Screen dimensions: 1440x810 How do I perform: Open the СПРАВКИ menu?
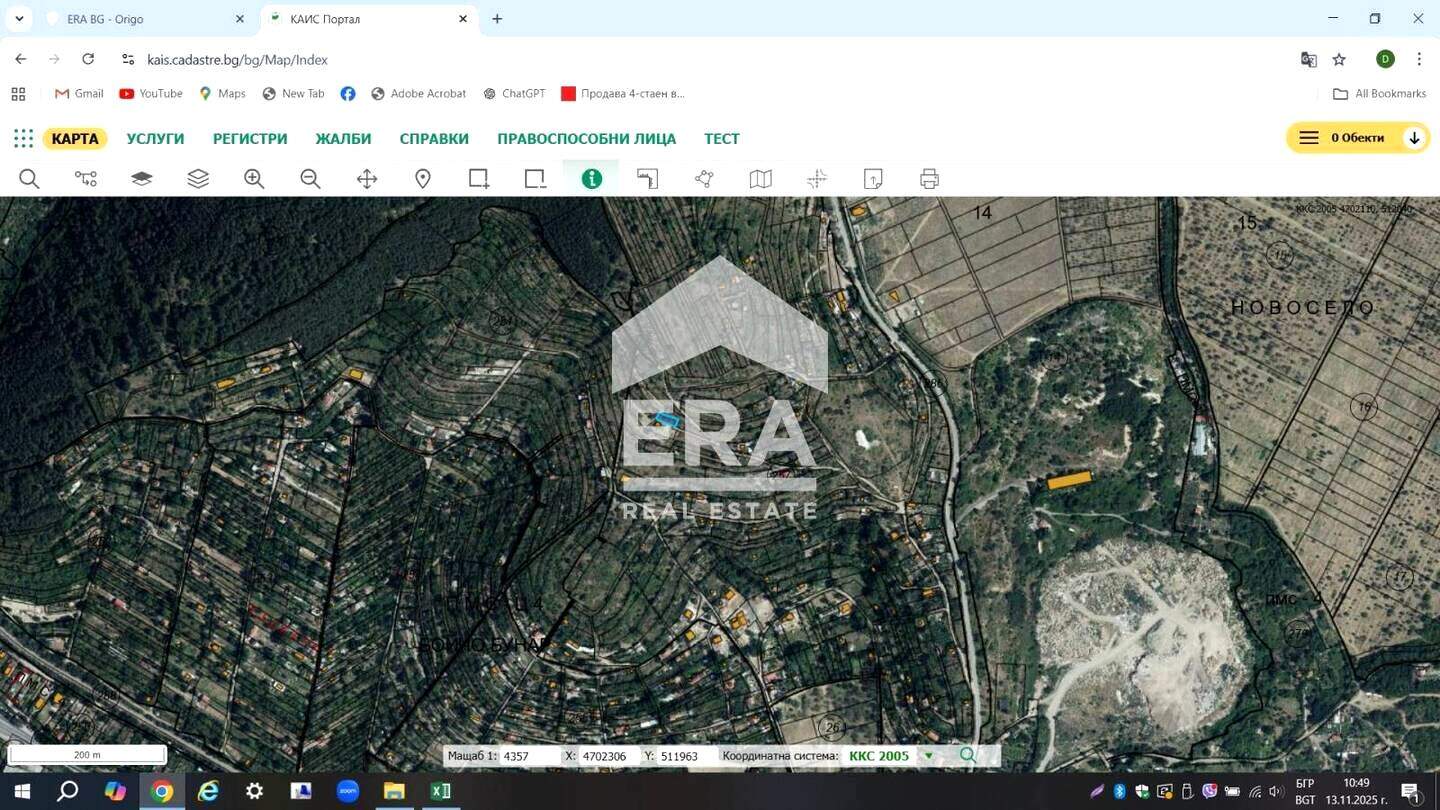tap(434, 138)
